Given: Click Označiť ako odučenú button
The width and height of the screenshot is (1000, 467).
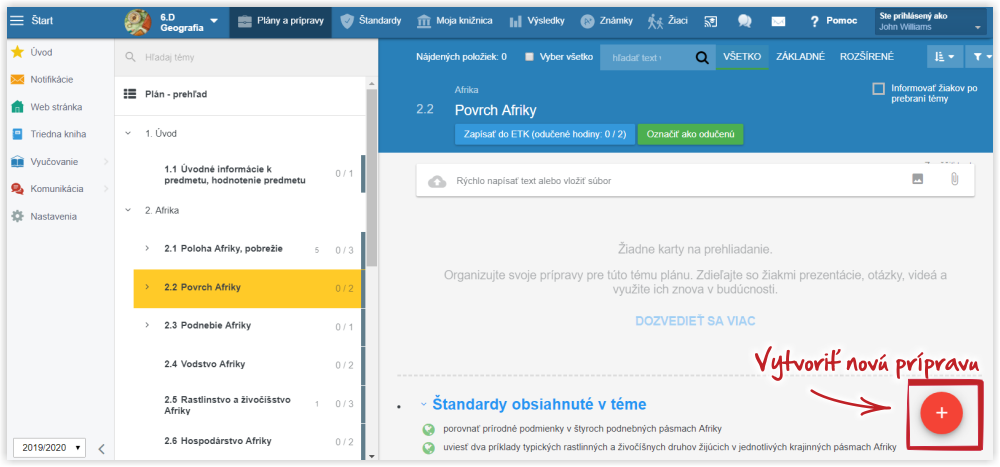Looking at the screenshot, I should [690, 135].
